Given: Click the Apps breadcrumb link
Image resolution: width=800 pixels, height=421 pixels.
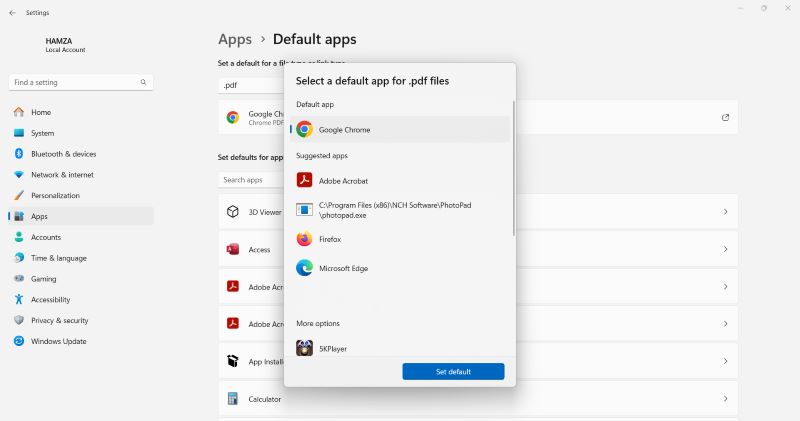Looking at the screenshot, I should [235, 39].
